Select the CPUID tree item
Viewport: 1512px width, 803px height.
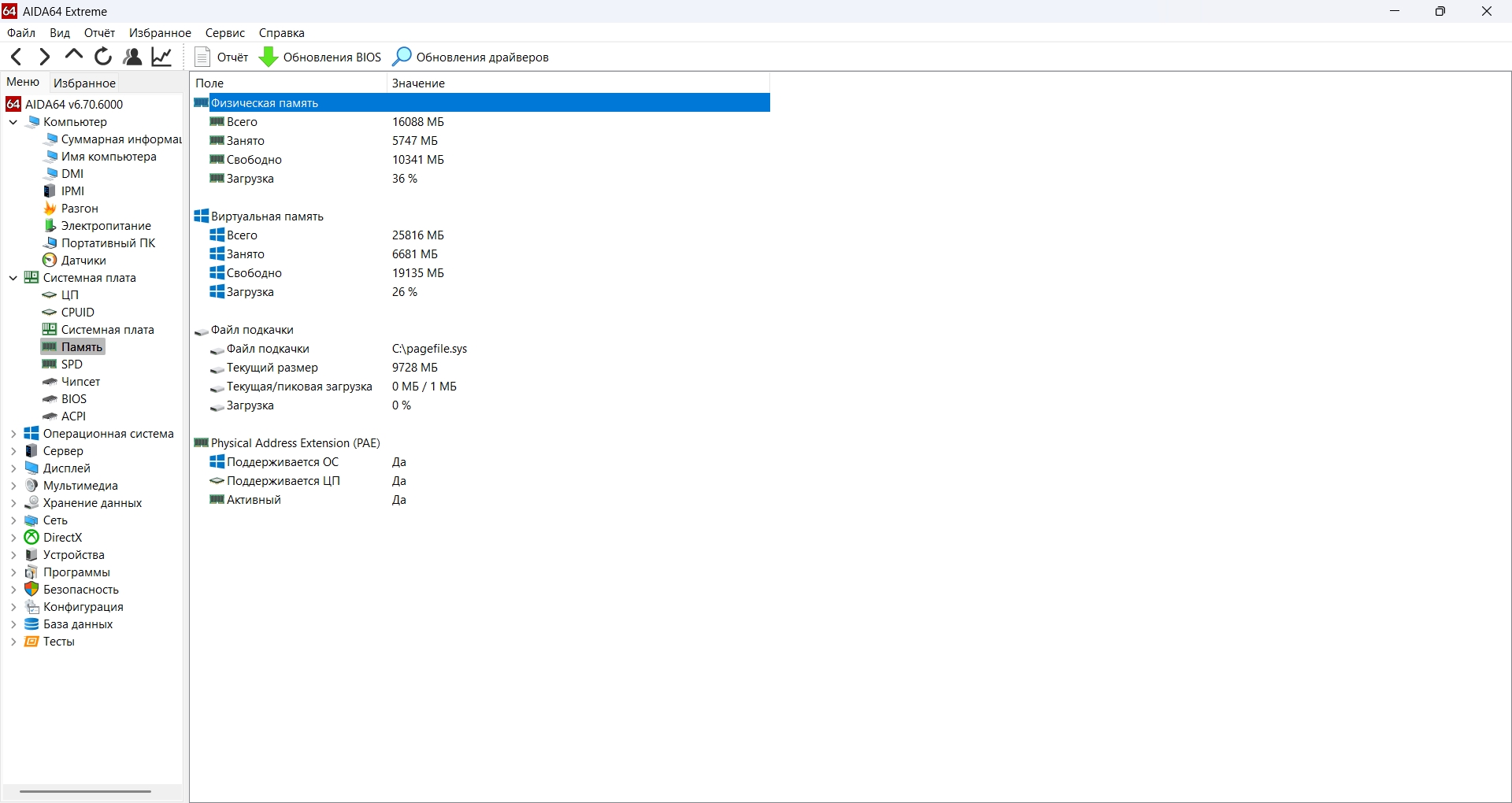pos(69,313)
